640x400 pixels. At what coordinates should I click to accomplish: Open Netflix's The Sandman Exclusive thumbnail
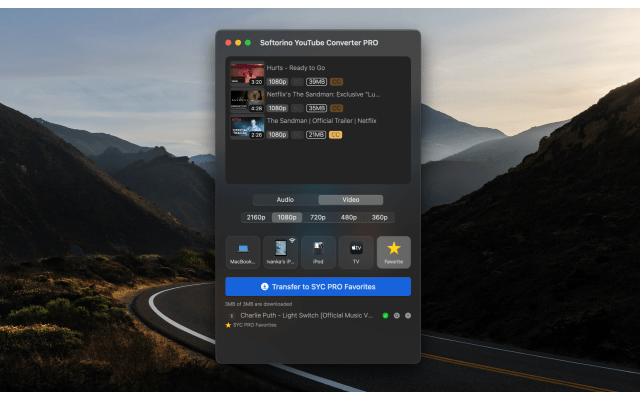[x=247, y=100]
